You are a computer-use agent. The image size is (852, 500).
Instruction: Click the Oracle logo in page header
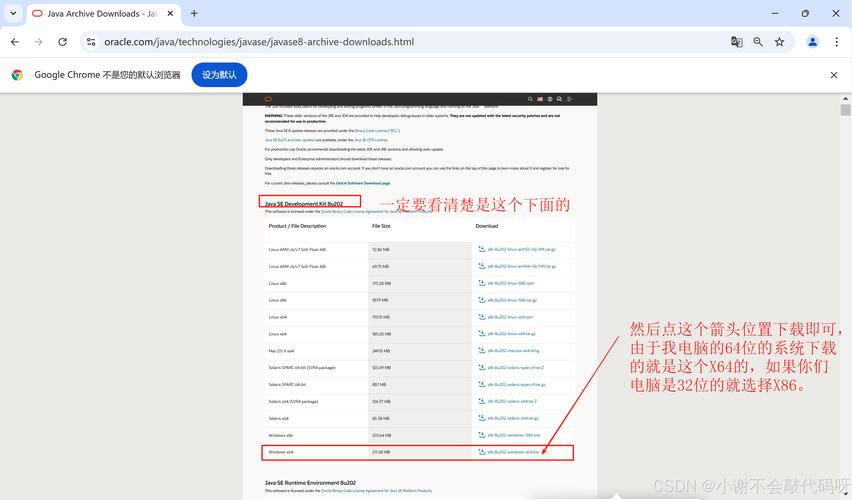point(268,99)
